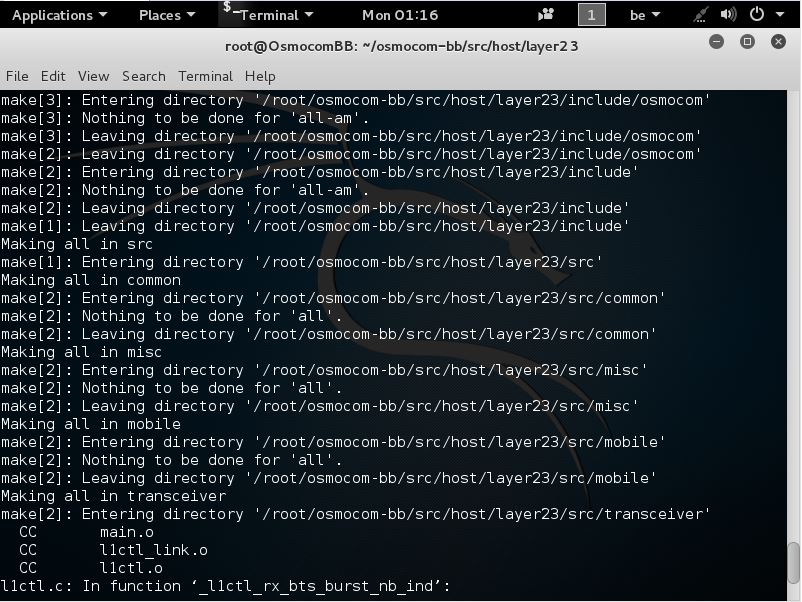This screenshot has height=602, width=802.
Task: Click 'Entering directory' line for layer23/src/transceiver
Action: (x=355, y=514)
